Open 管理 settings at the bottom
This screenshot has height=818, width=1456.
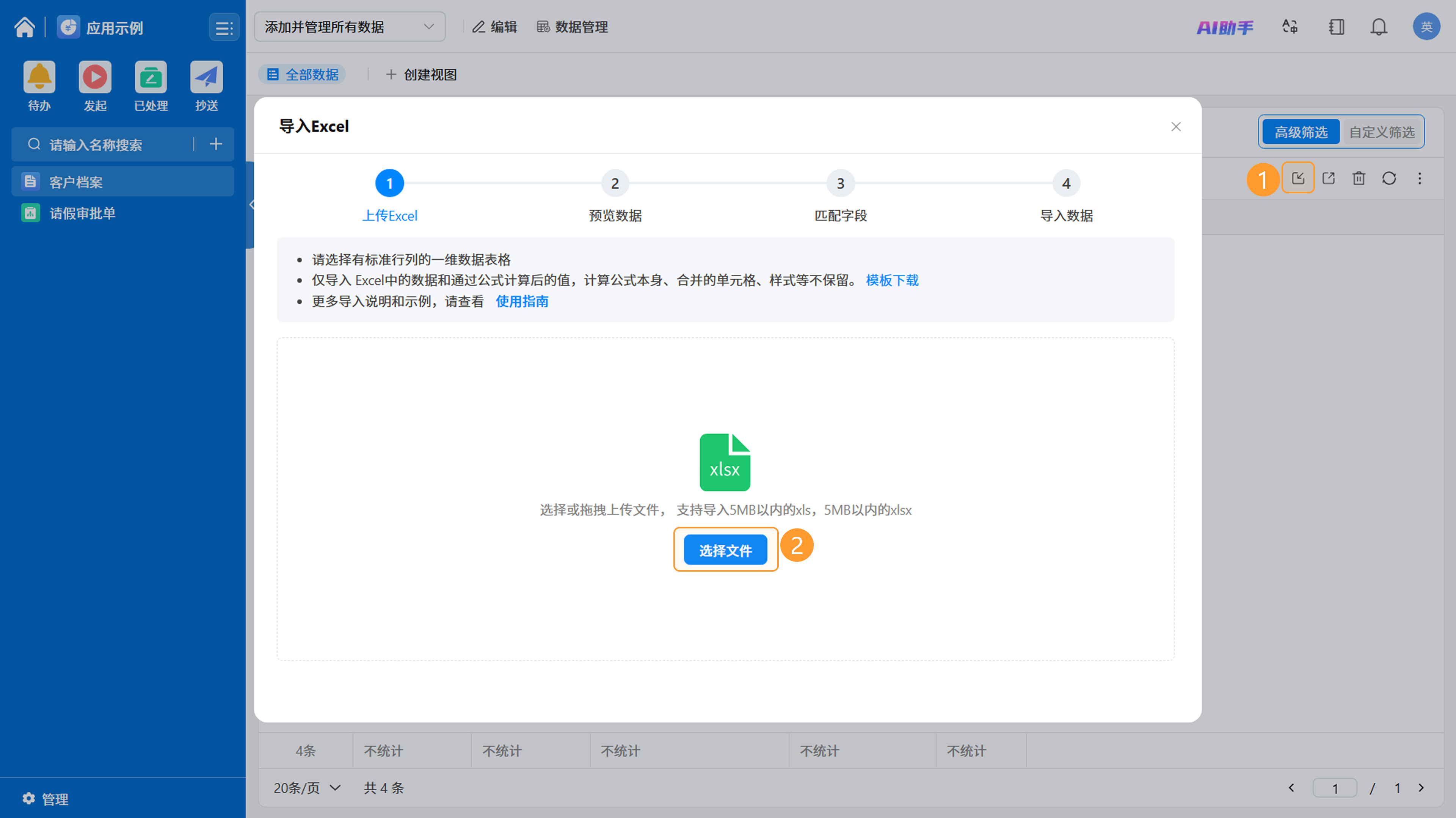point(45,798)
